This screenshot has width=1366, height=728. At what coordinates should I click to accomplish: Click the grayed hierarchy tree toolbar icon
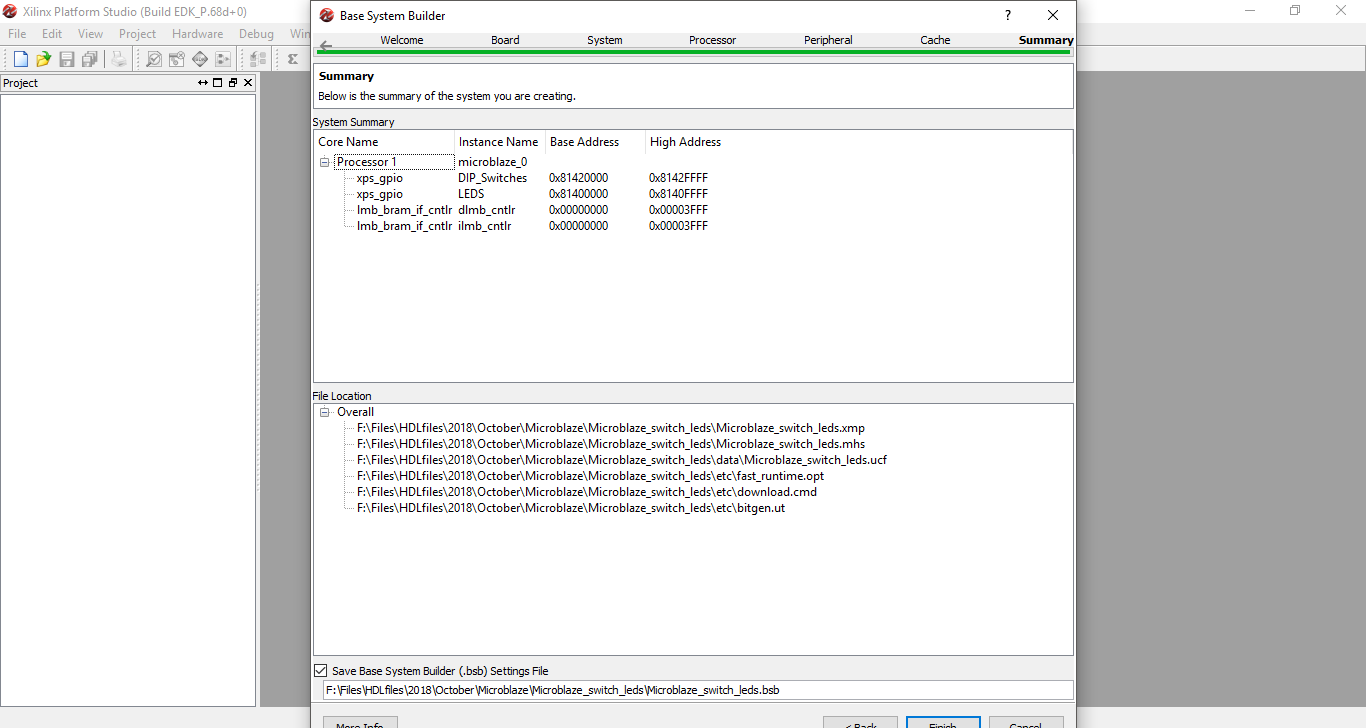258,59
